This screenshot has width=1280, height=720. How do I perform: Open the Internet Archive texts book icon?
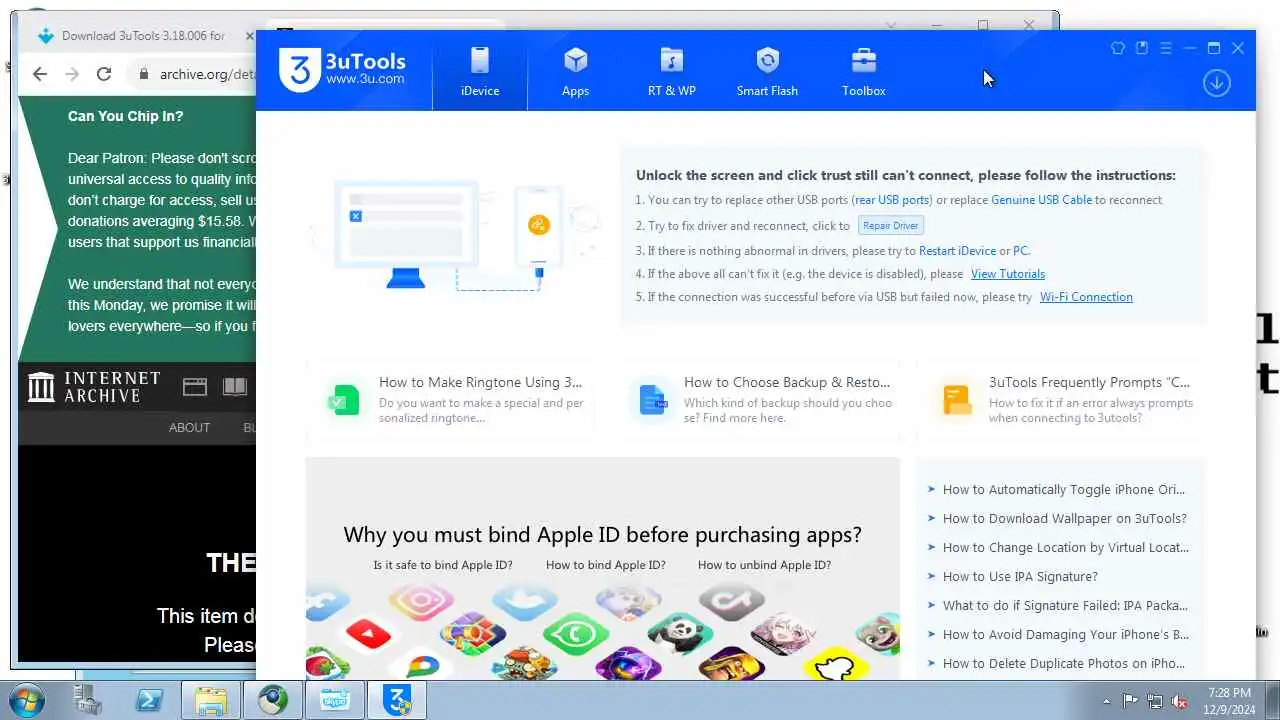(x=235, y=387)
